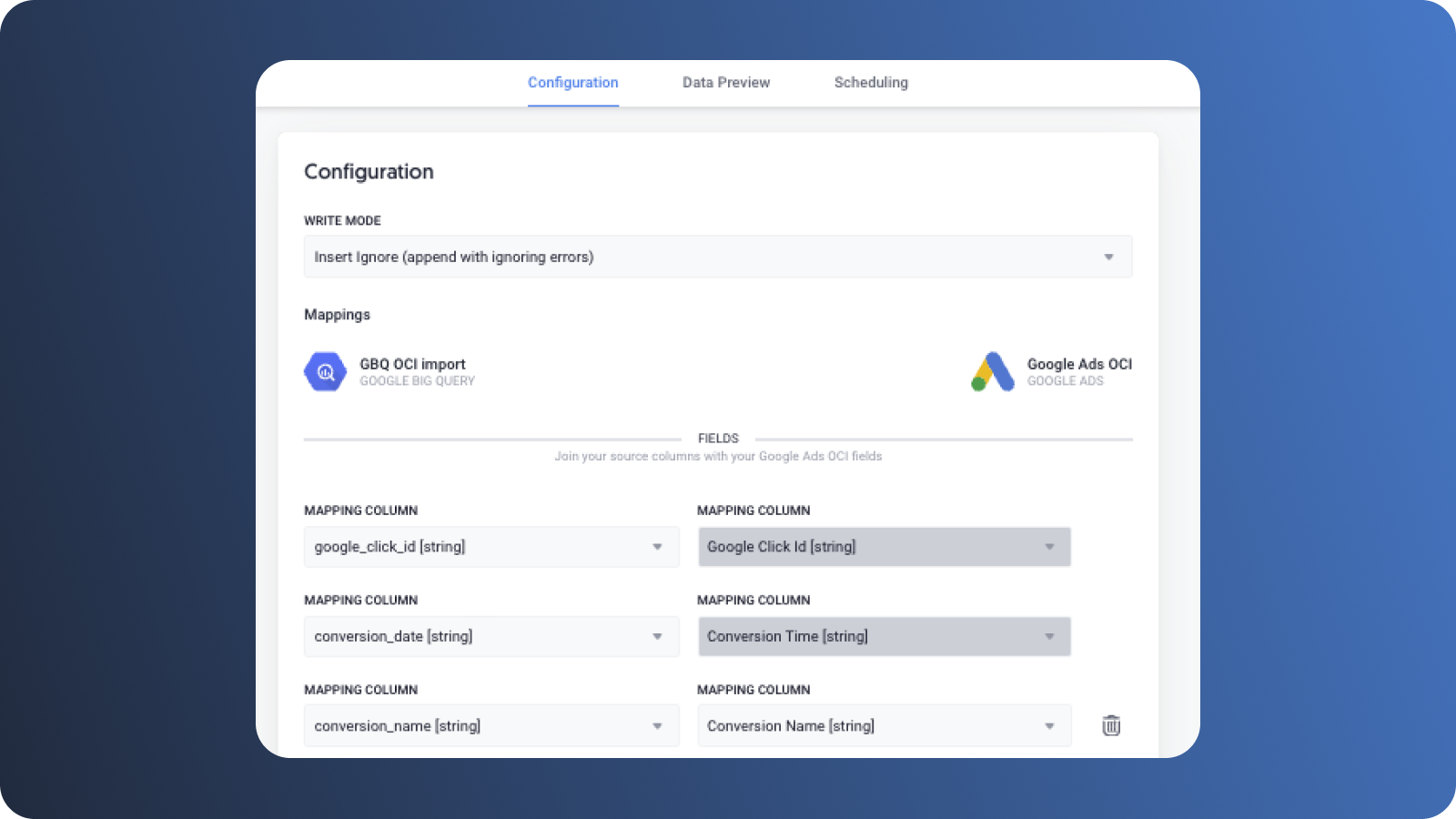Open the Conversion Time destination dropdown

(x=885, y=636)
